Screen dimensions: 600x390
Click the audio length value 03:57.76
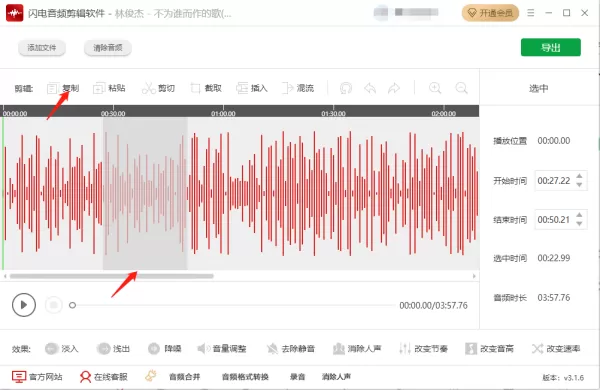coord(554,297)
